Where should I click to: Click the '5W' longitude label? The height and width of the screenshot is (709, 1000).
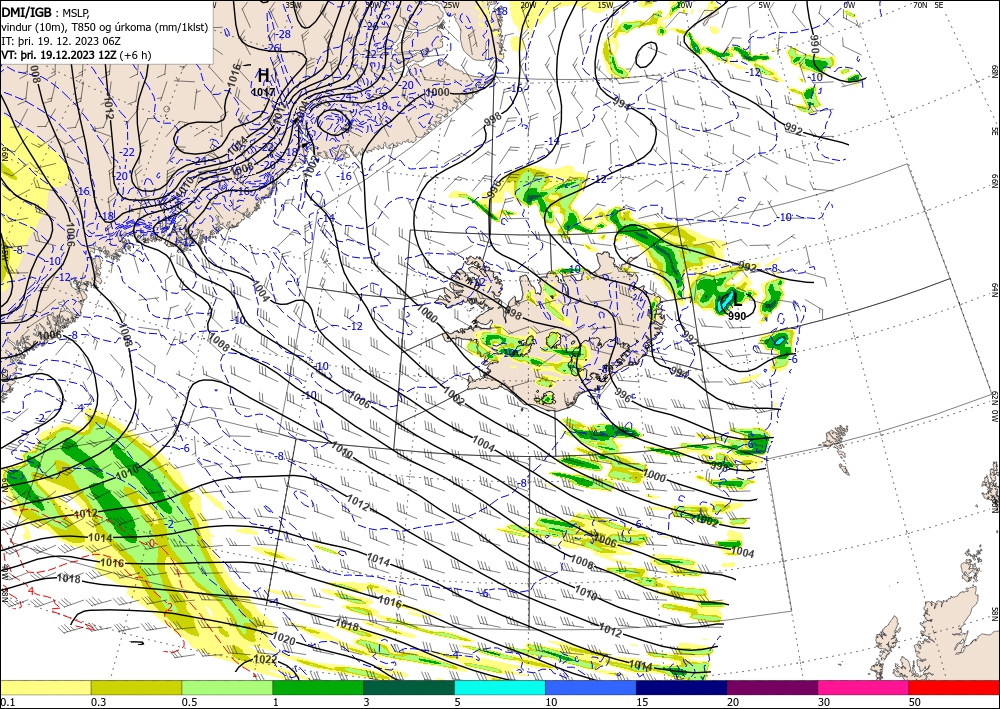tap(765, 5)
